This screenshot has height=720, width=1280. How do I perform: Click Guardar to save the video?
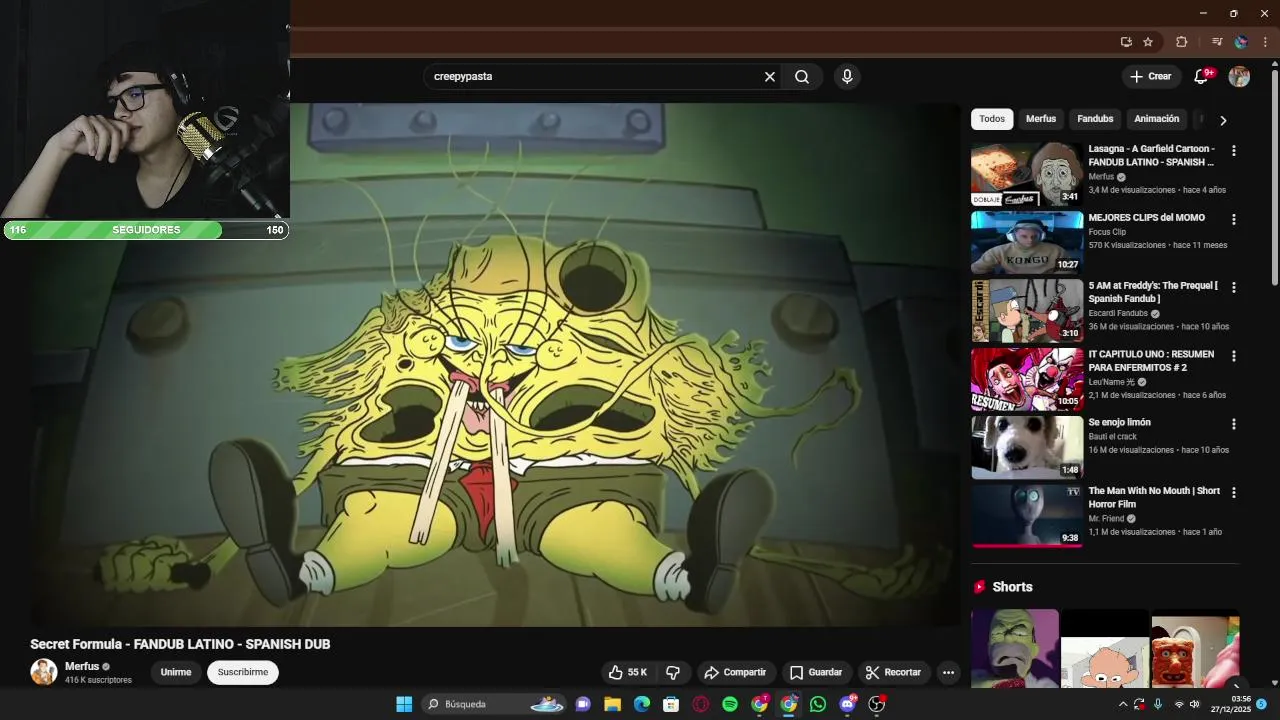click(x=816, y=672)
